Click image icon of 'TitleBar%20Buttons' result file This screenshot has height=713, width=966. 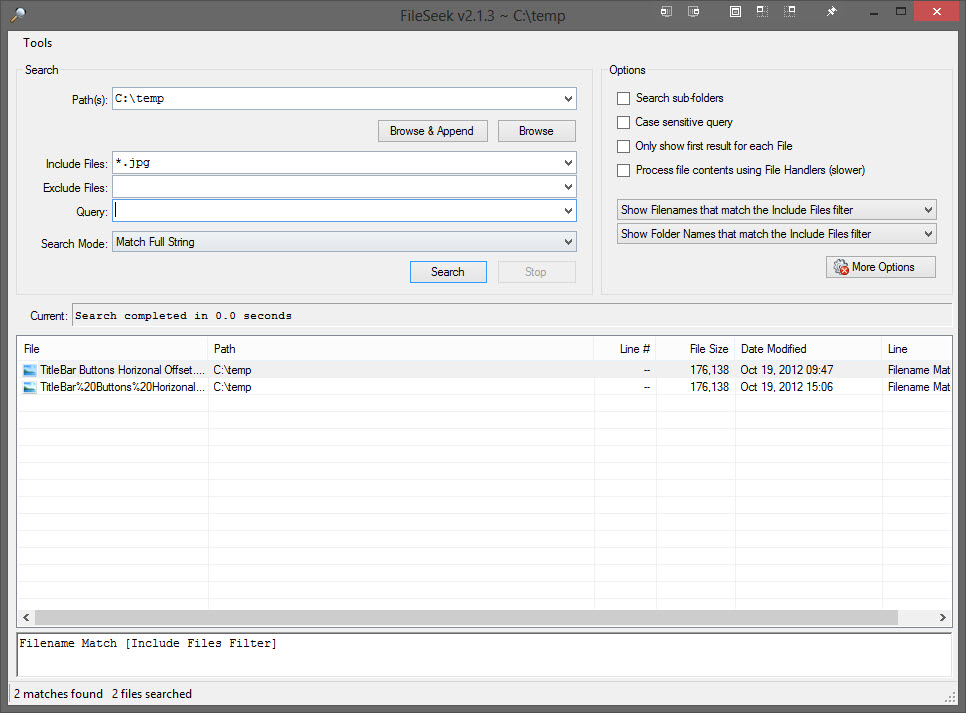pyautogui.click(x=30, y=387)
